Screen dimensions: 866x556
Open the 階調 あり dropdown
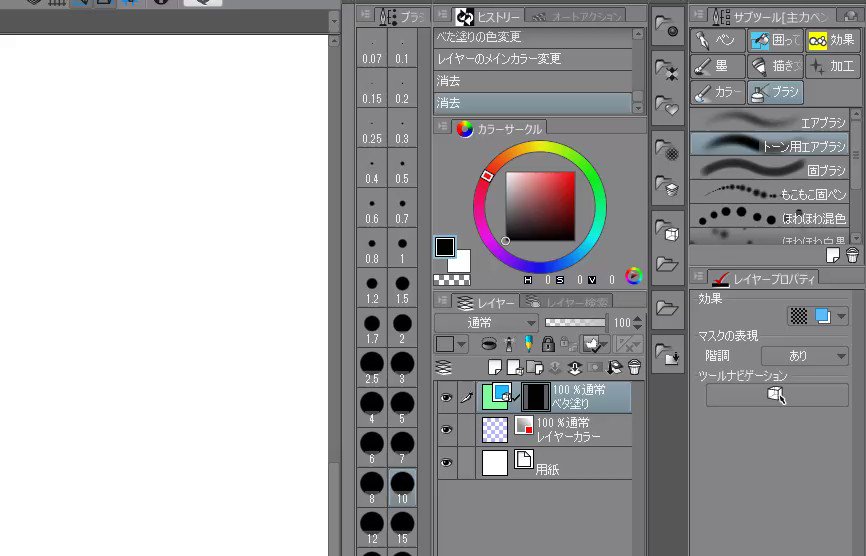805,356
